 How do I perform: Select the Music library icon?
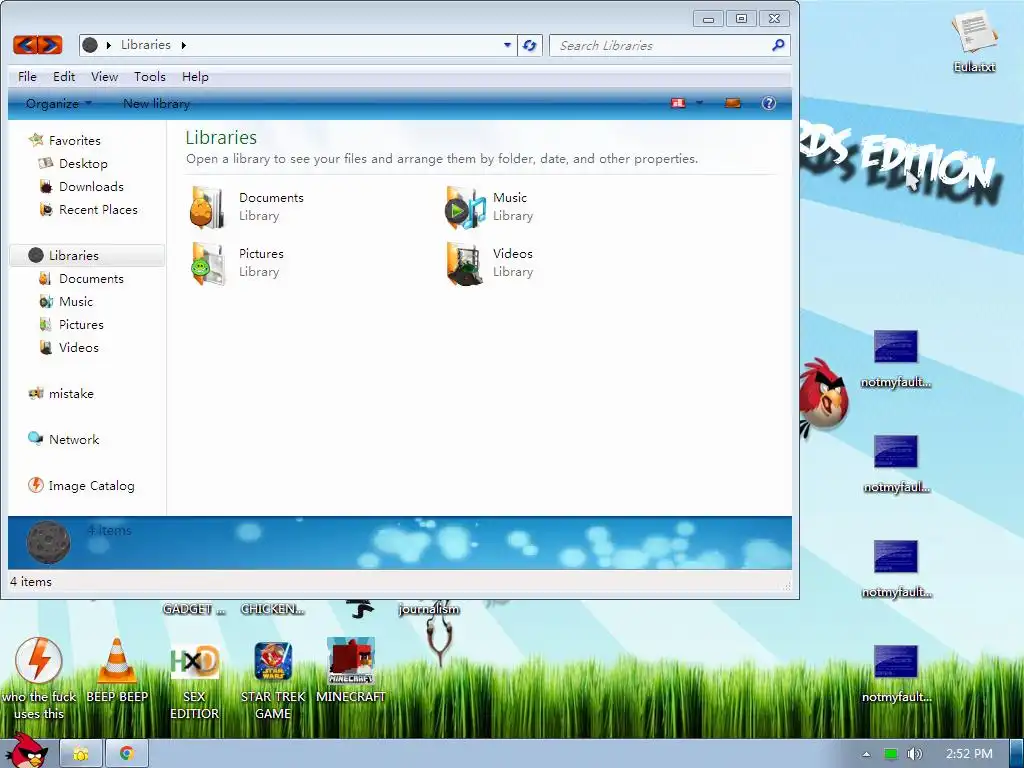coord(465,208)
